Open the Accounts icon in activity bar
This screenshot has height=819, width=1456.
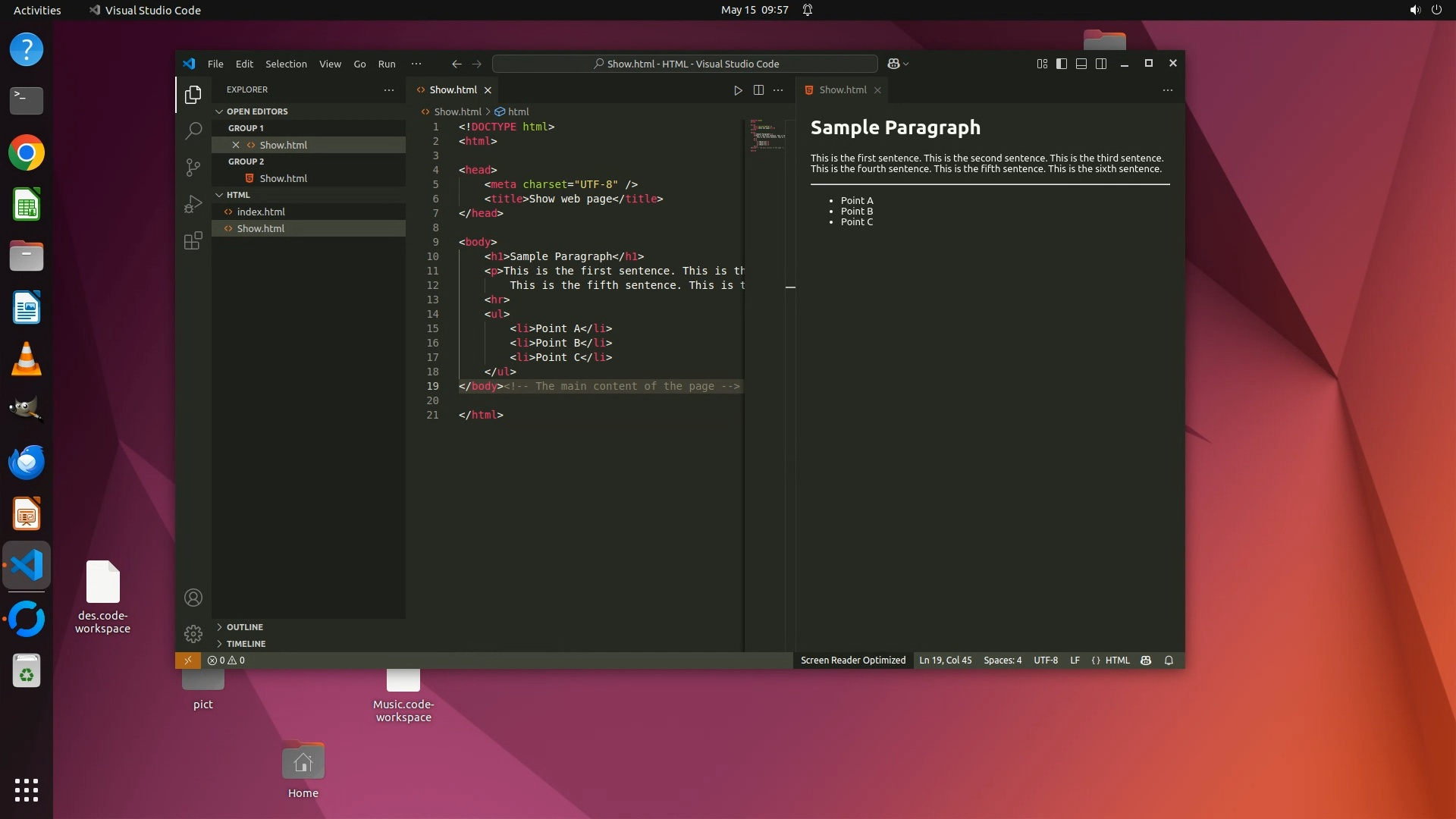pyautogui.click(x=193, y=598)
